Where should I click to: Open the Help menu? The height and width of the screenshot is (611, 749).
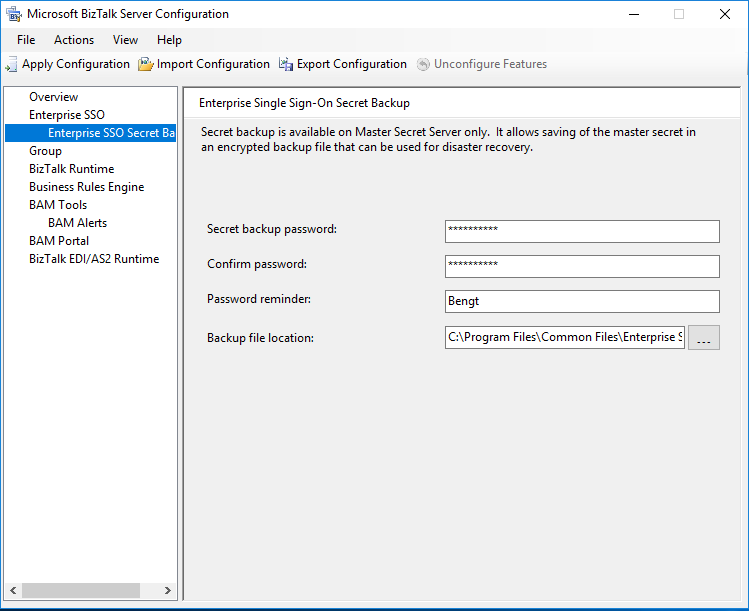pyautogui.click(x=169, y=40)
